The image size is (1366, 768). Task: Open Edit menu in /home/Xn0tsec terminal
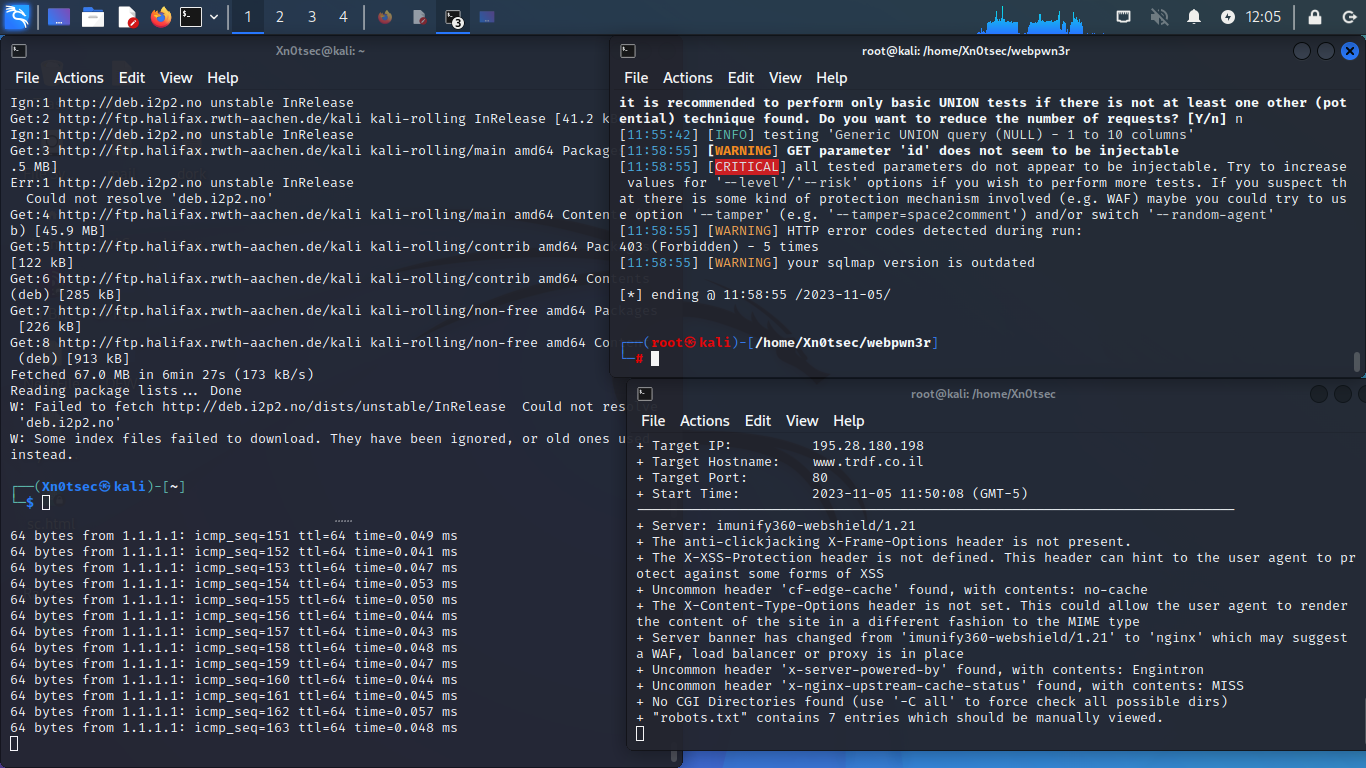click(758, 421)
